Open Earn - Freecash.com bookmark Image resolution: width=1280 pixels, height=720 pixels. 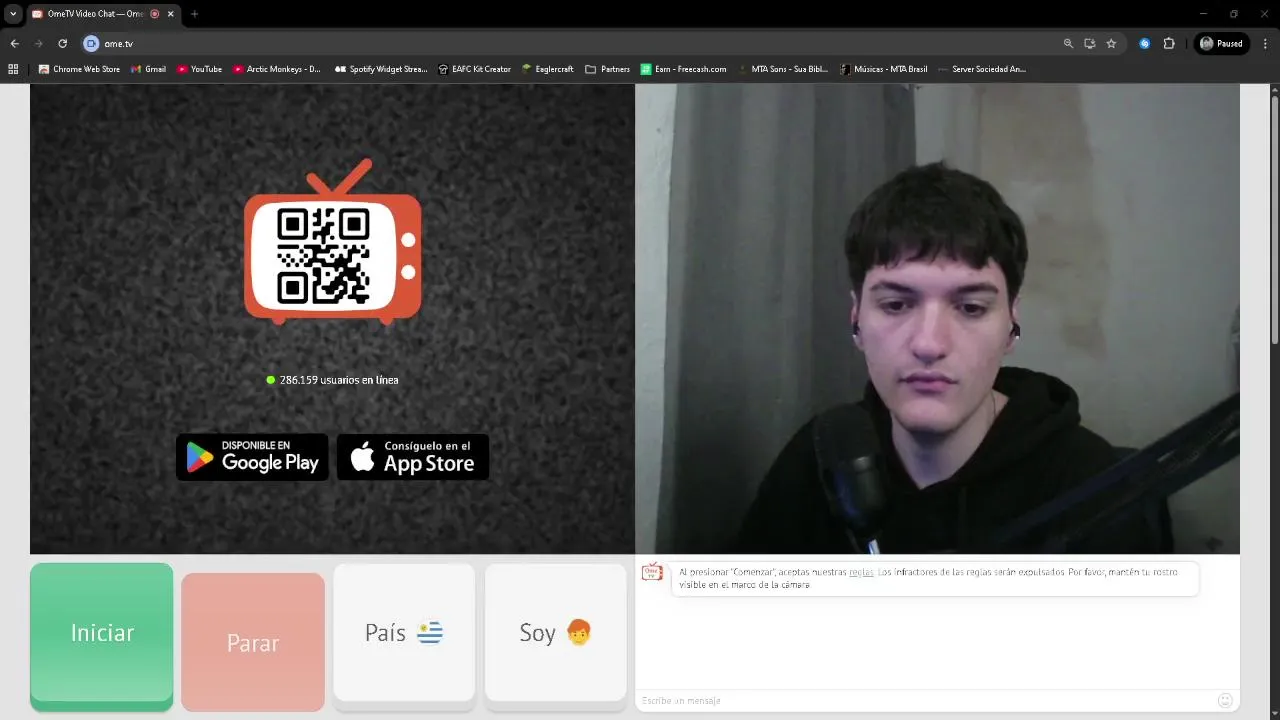pyautogui.click(x=683, y=69)
